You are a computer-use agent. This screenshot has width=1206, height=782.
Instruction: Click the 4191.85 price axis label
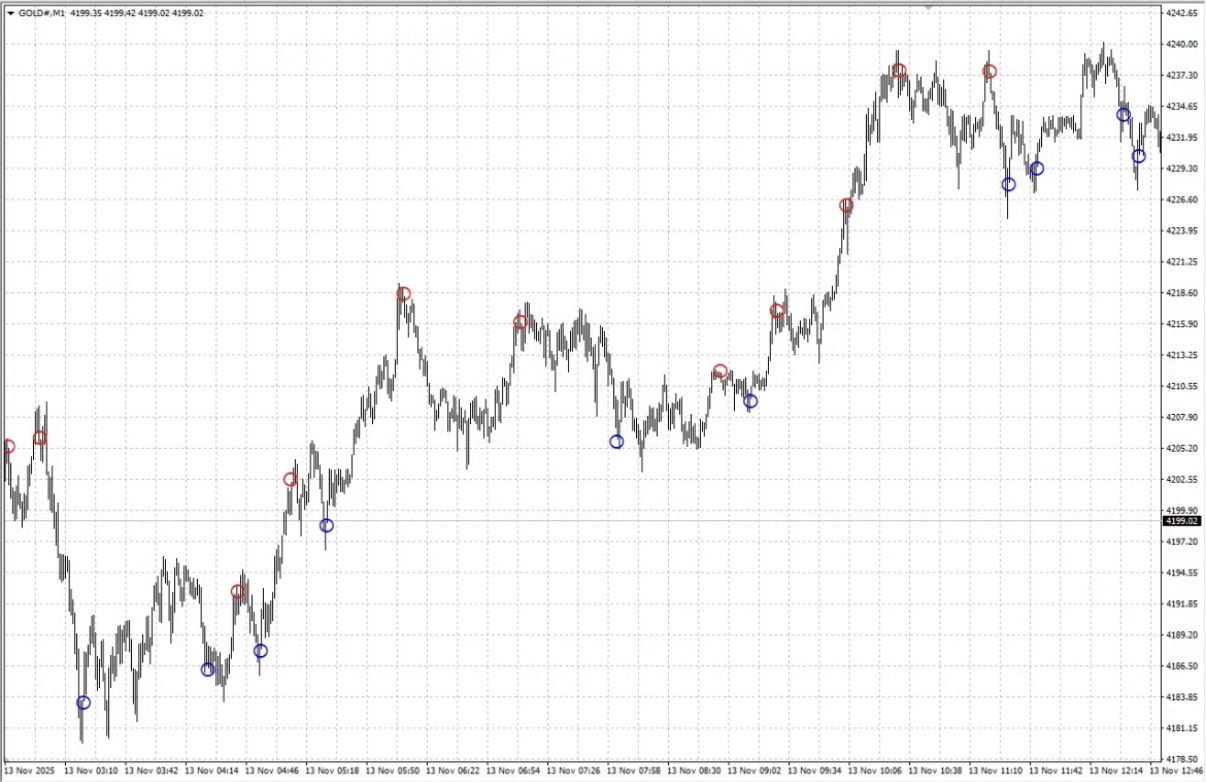[1183, 604]
